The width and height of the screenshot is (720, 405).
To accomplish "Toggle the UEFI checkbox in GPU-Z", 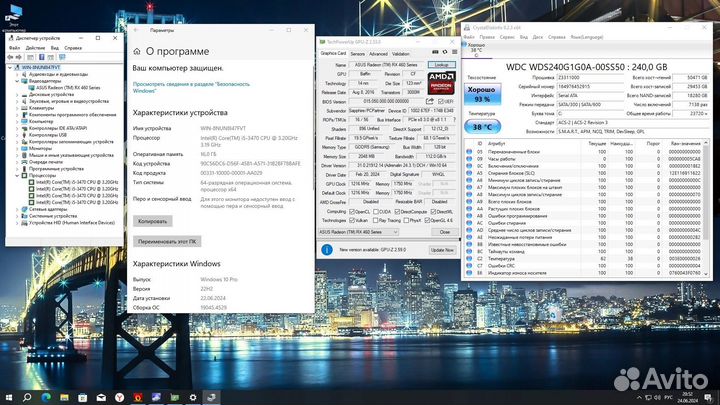I will pyautogui.click(x=440, y=101).
